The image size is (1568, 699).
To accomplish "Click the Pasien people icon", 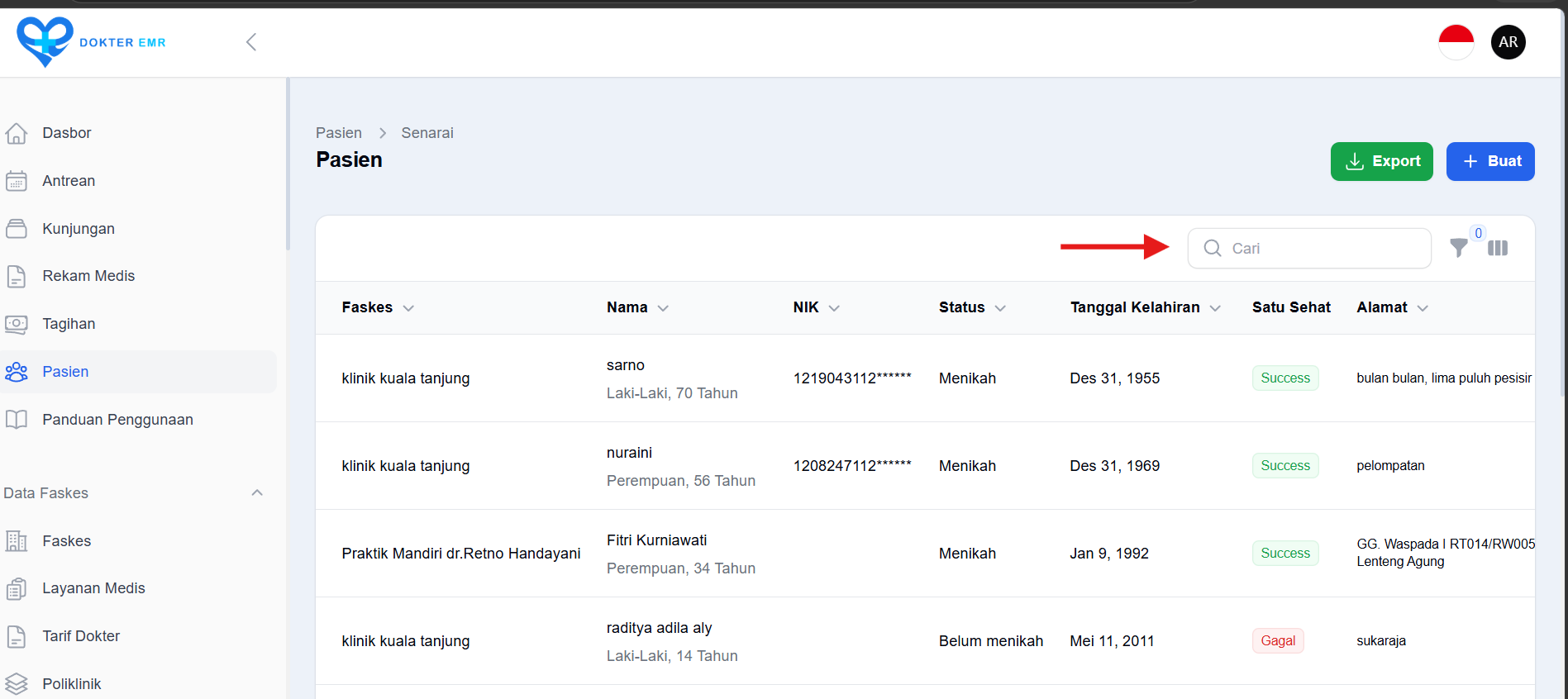I will tap(17, 372).
